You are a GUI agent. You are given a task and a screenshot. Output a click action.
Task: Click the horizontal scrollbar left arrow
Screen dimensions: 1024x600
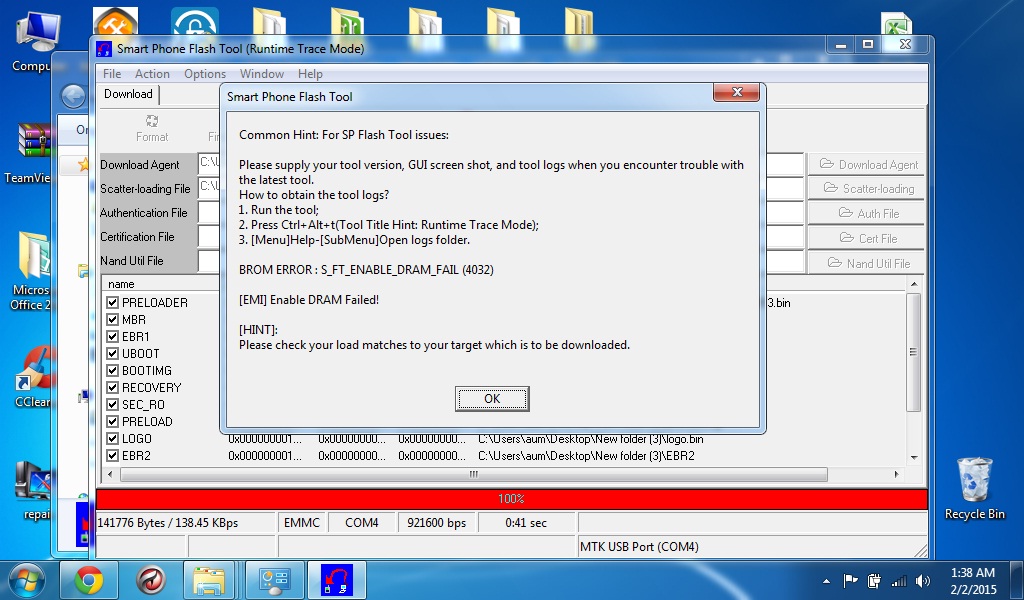click(110, 474)
